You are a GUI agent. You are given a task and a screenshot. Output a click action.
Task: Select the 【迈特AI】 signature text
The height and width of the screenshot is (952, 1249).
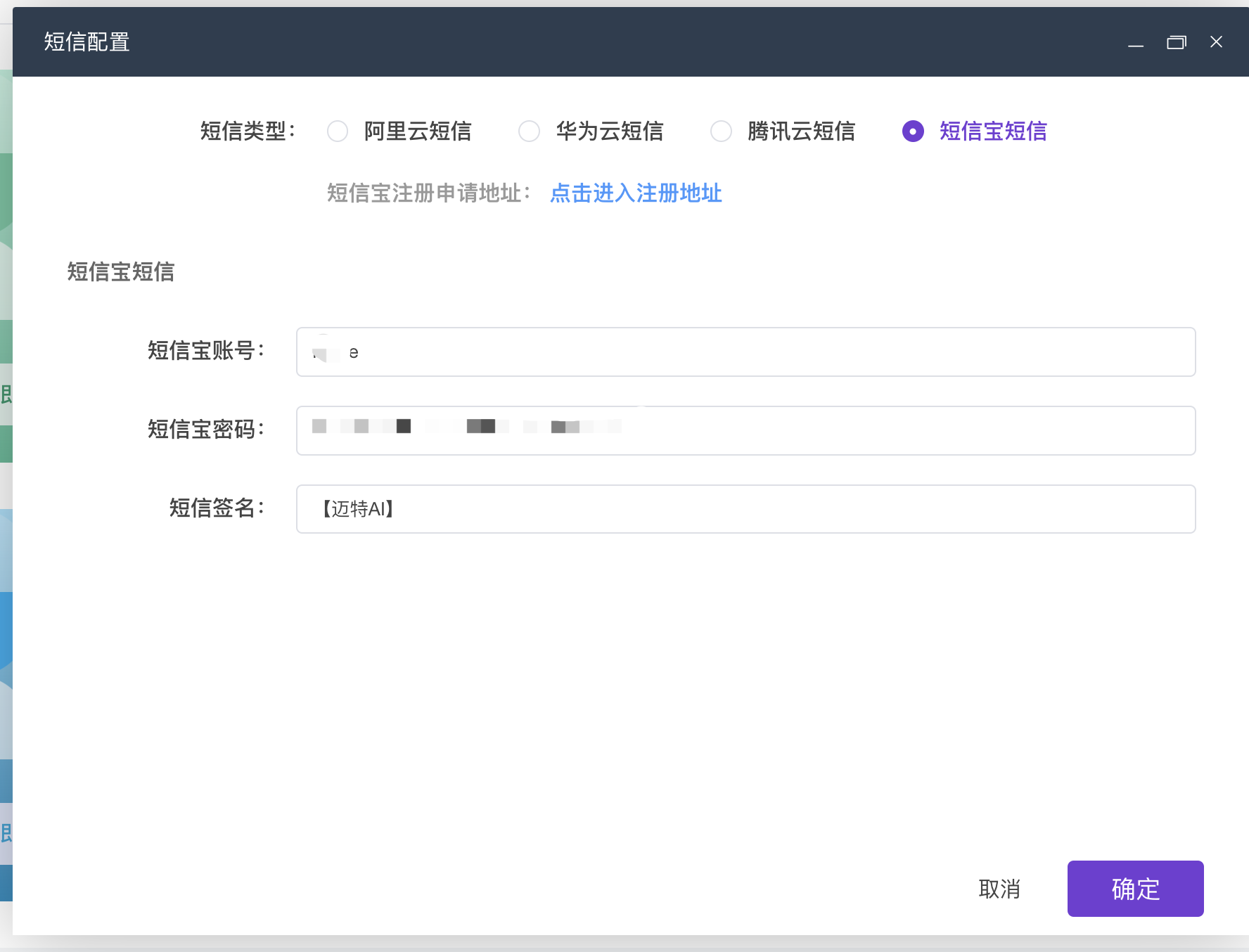(x=357, y=509)
